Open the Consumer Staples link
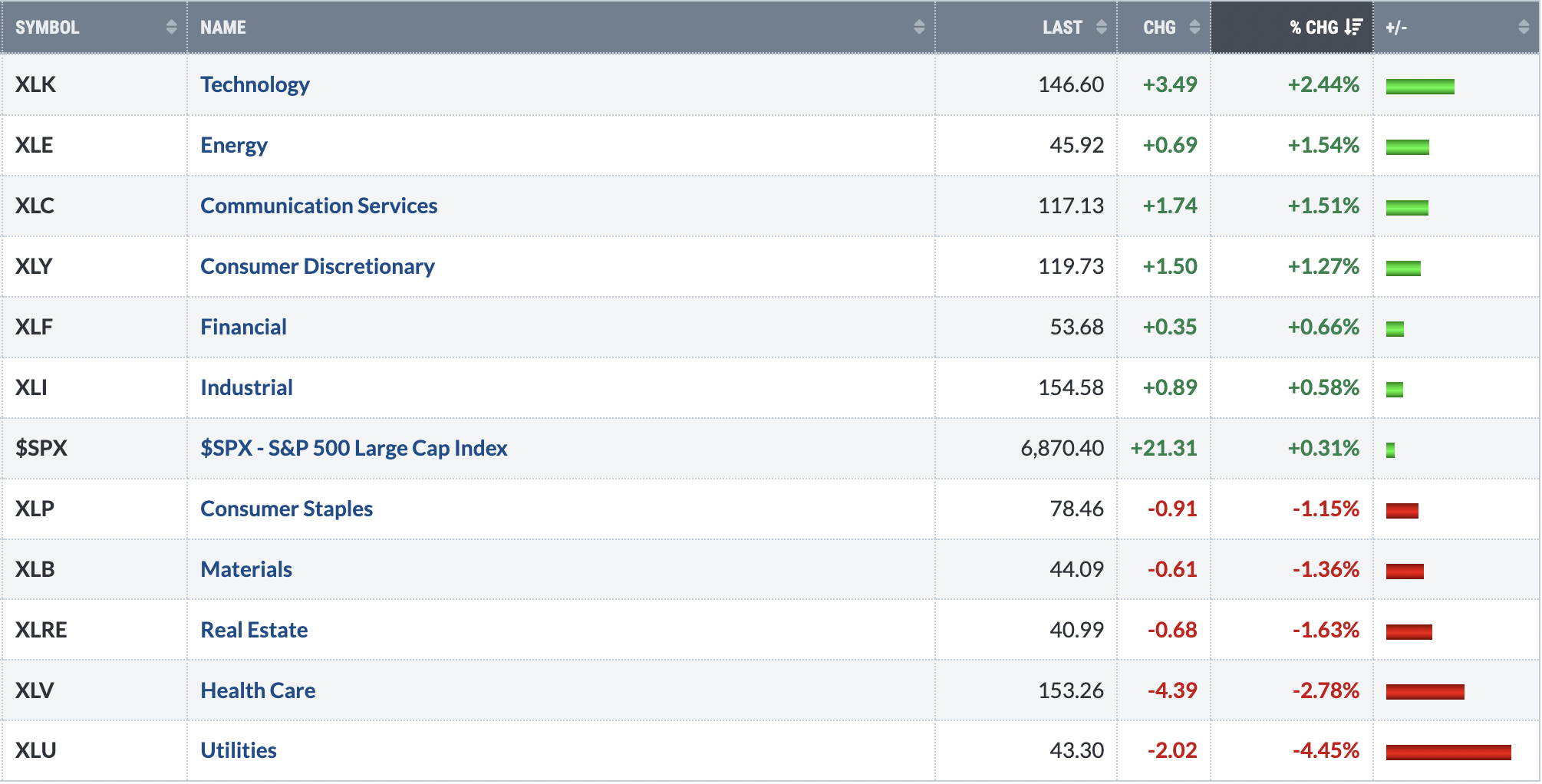 click(x=286, y=509)
